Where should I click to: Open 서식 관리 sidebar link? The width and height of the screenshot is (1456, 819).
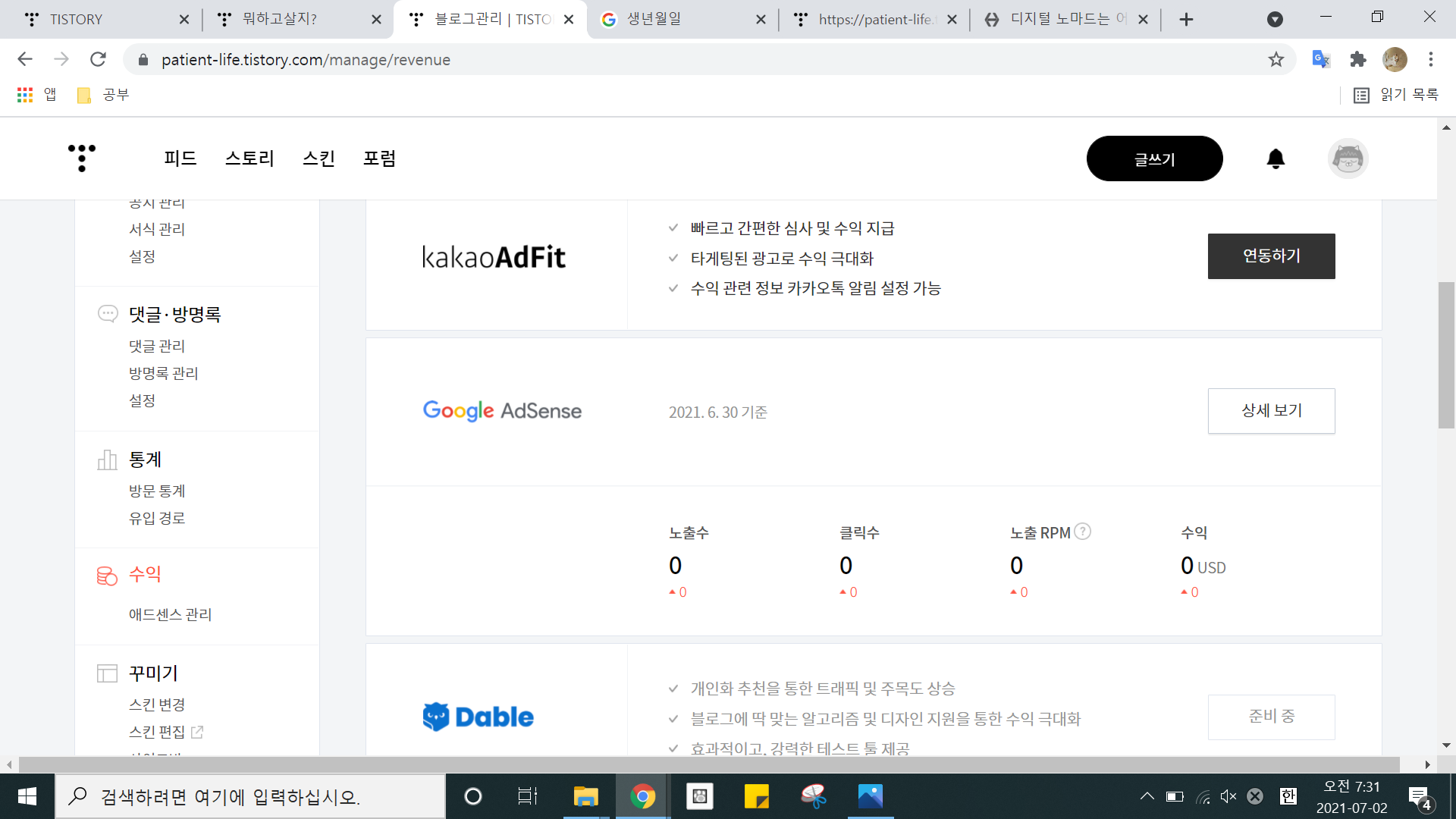click(x=157, y=229)
